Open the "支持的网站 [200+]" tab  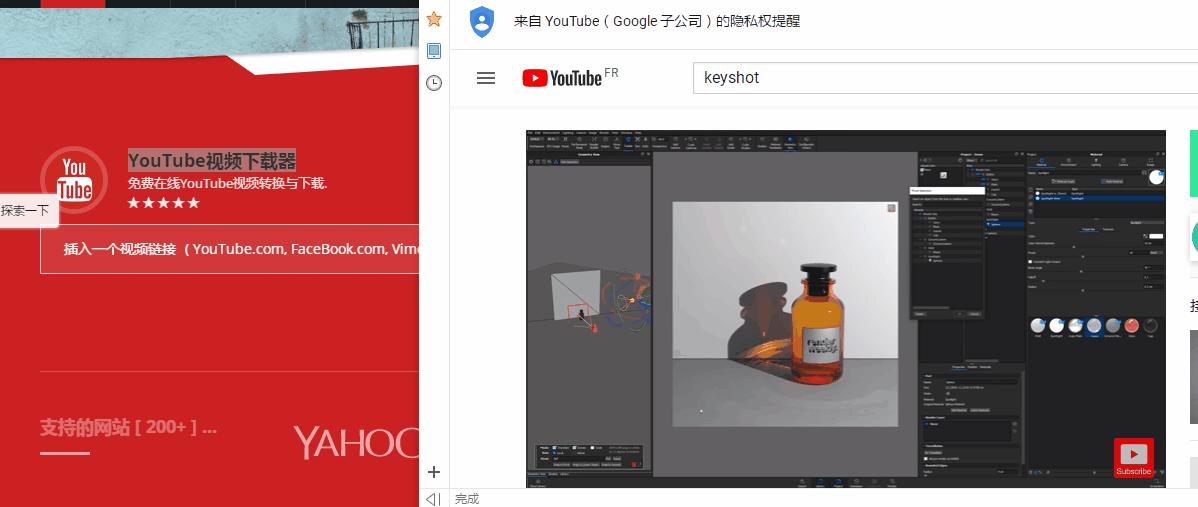coord(128,428)
